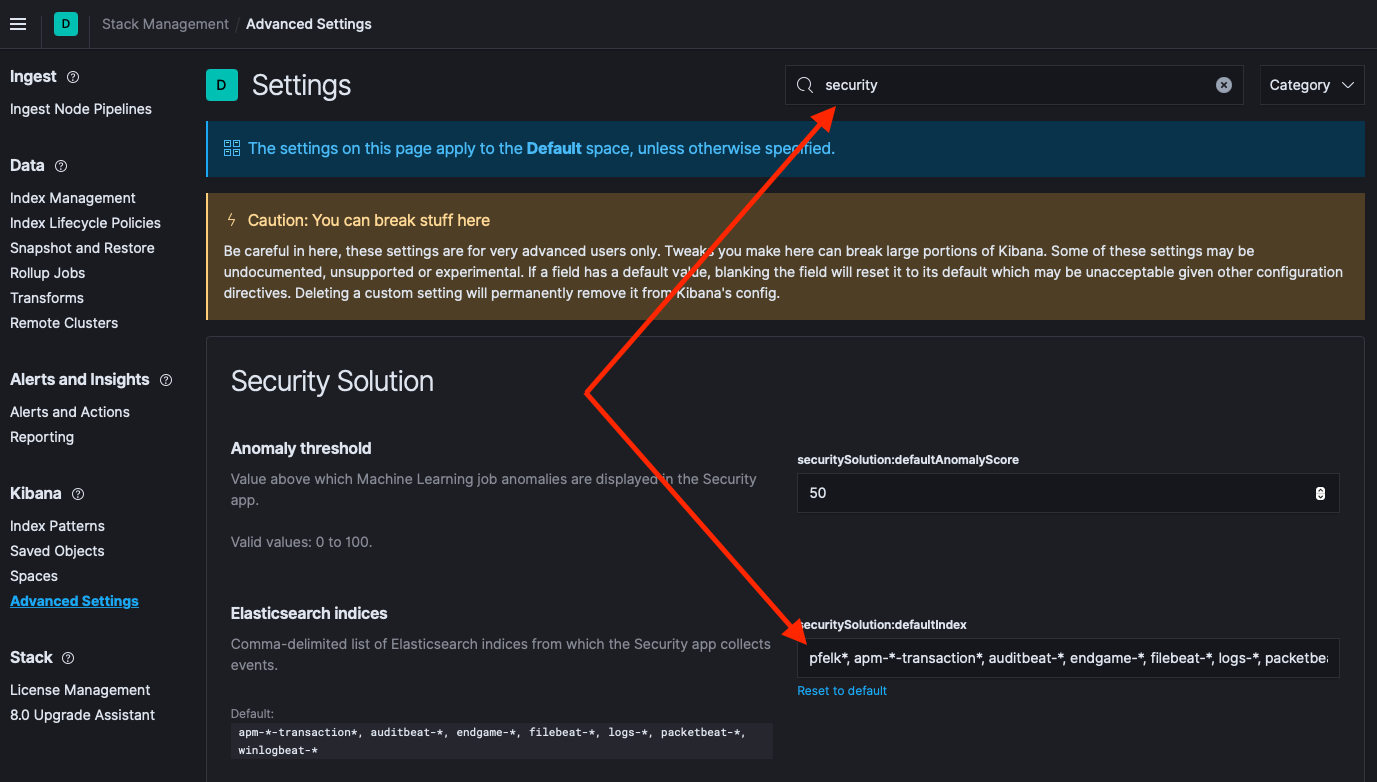Select Advanced Settings in sidebar

74,601
